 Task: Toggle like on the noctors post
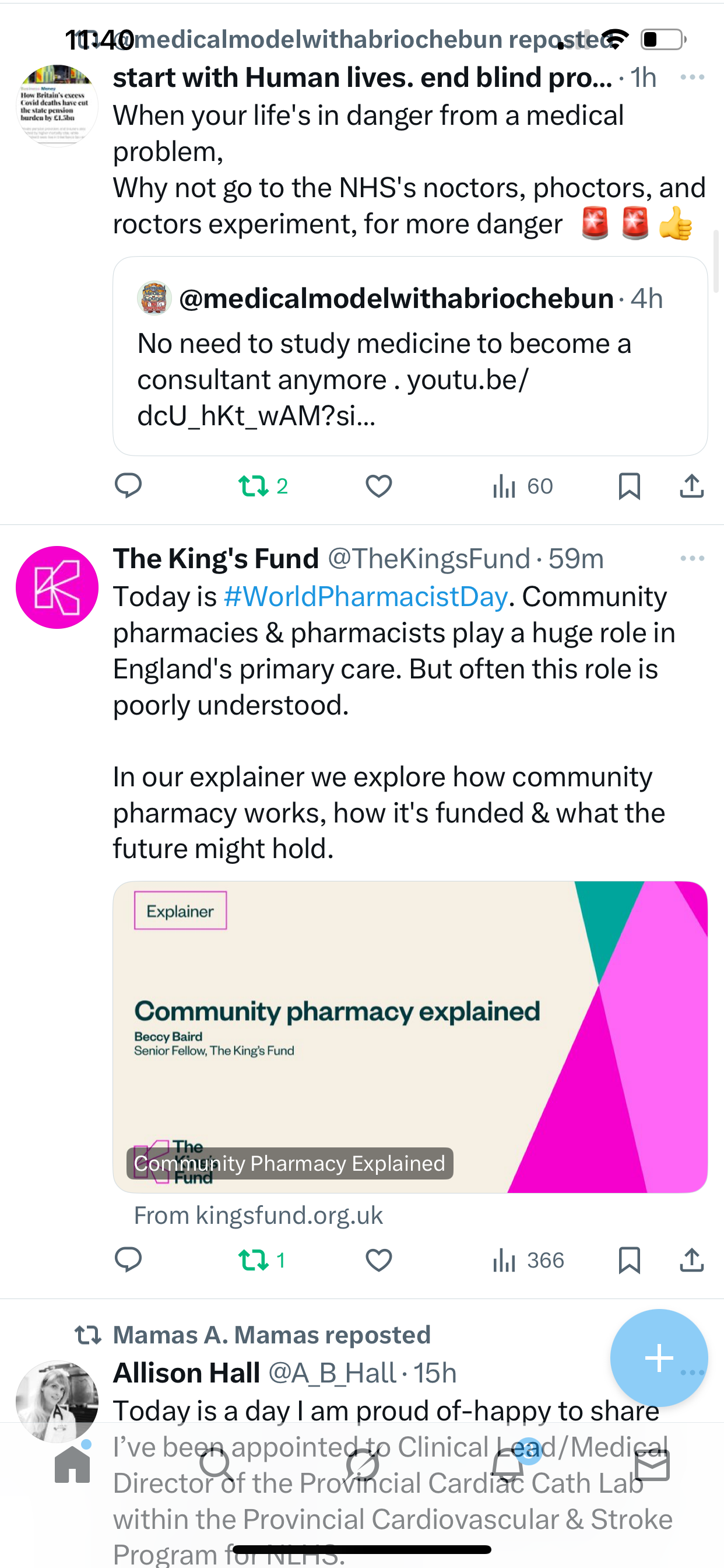pos(378,487)
